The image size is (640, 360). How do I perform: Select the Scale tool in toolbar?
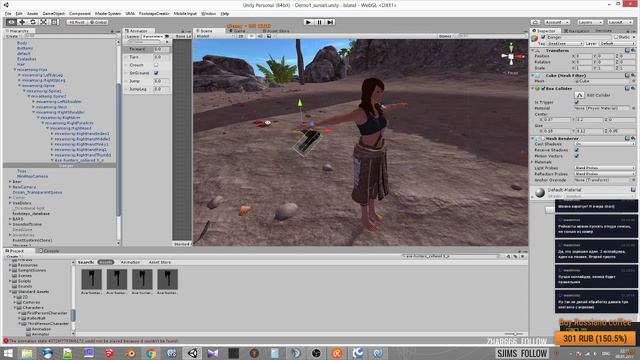[x=43, y=22]
